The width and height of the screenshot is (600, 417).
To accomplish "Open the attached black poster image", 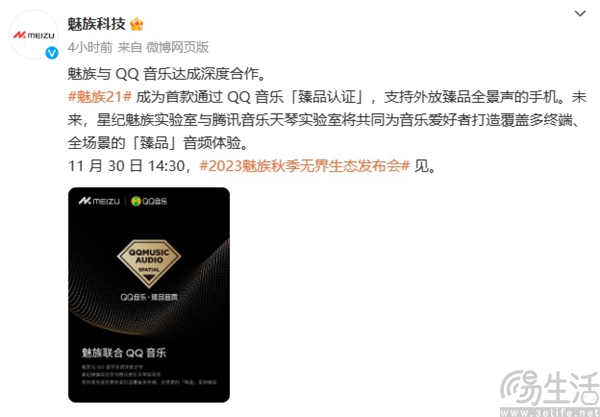I will coord(149,295).
